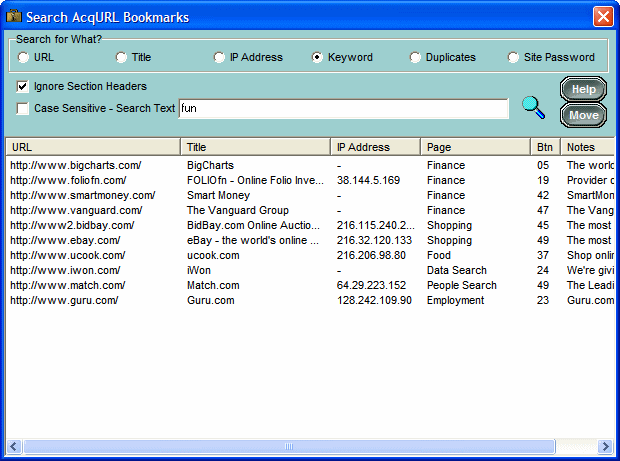Image resolution: width=620 pixels, height=461 pixels.
Task: Click the magnifying glass search icon
Action: click(x=533, y=108)
